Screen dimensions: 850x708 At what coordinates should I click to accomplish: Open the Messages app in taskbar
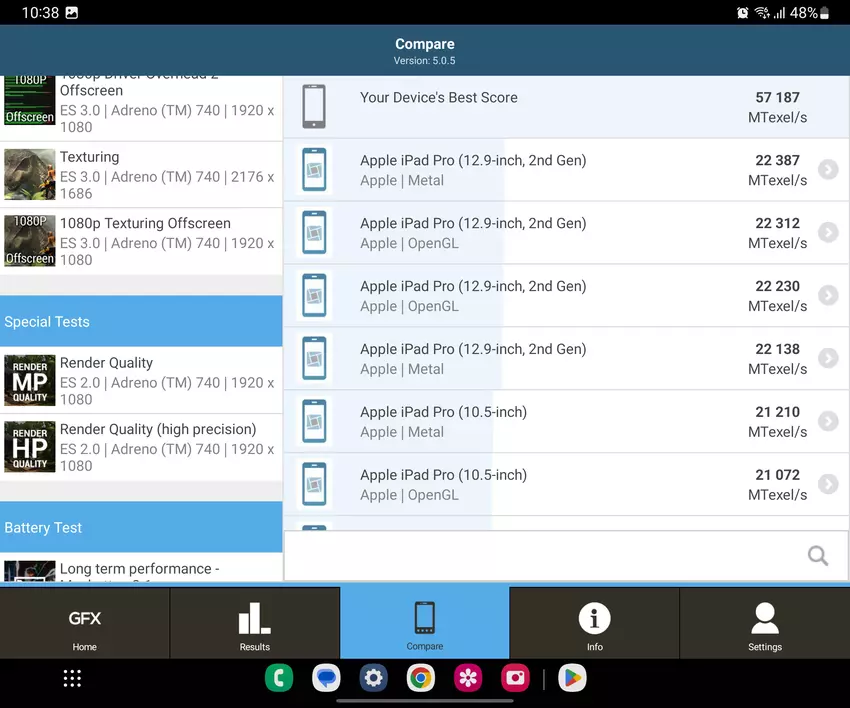coord(326,679)
